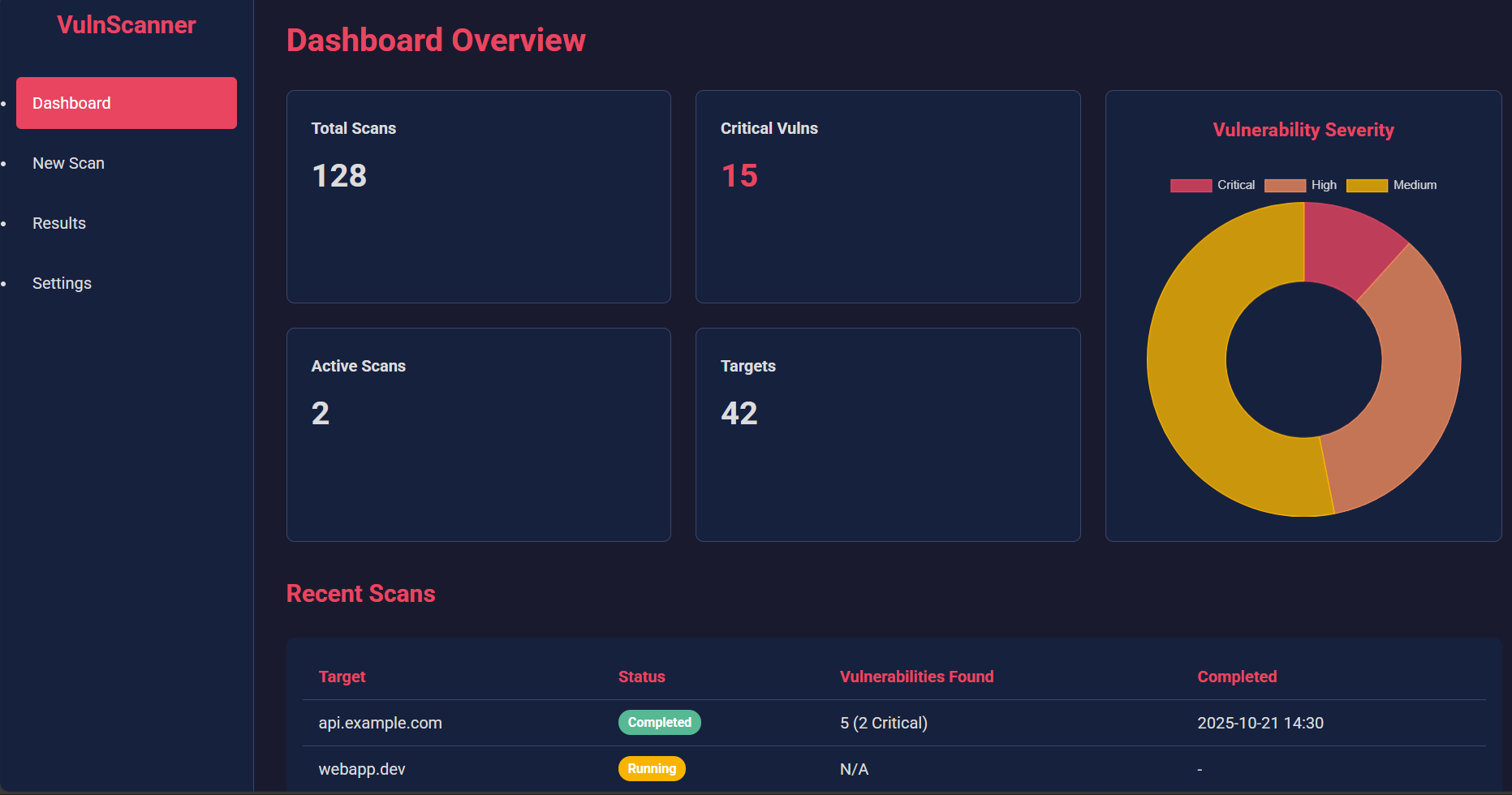Click the green Completed status badge
The width and height of the screenshot is (1512, 795).
tap(660, 722)
